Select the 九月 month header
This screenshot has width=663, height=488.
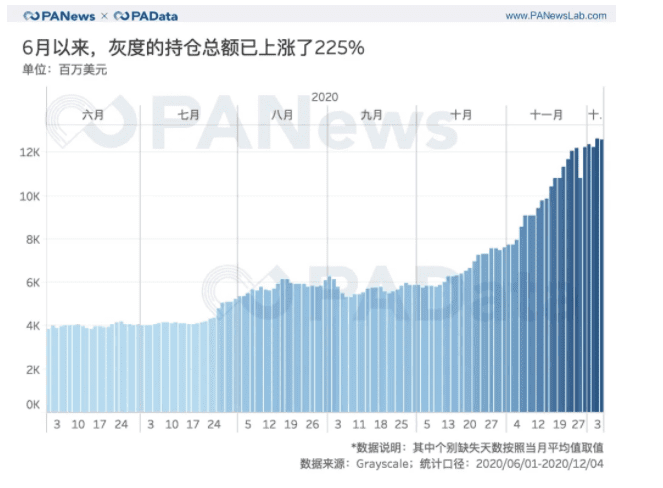pyautogui.click(x=371, y=115)
